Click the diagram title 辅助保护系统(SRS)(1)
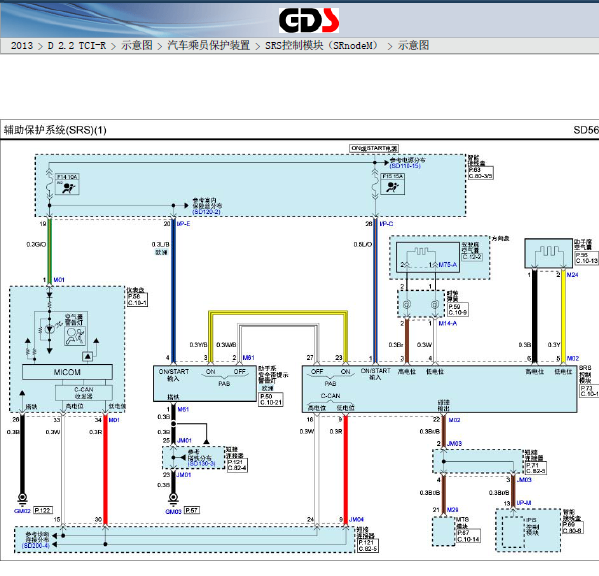This screenshot has width=599, height=576. click(55, 130)
